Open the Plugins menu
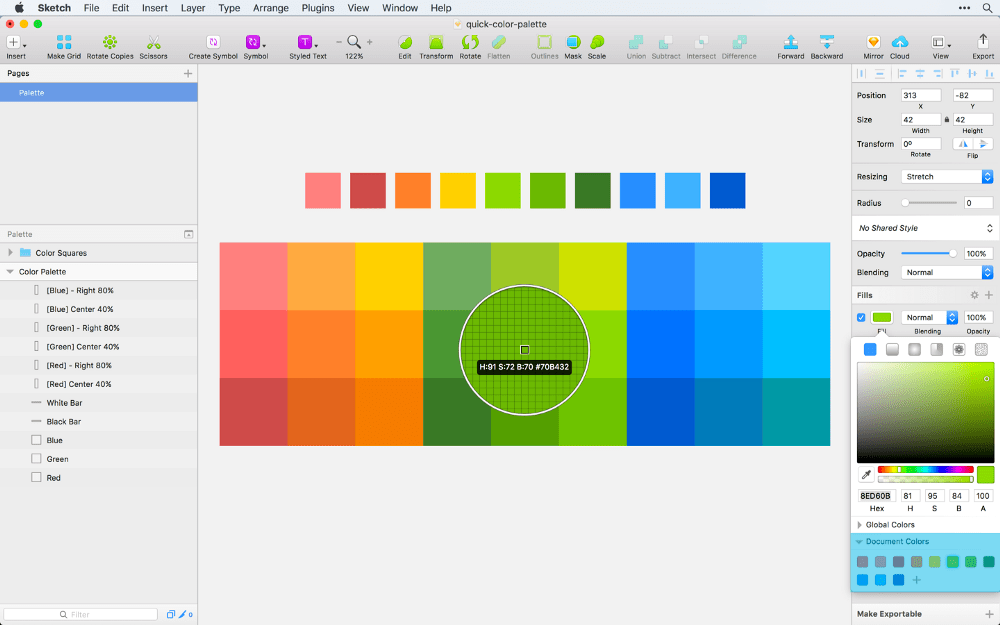The image size is (1000, 625). coord(318,8)
